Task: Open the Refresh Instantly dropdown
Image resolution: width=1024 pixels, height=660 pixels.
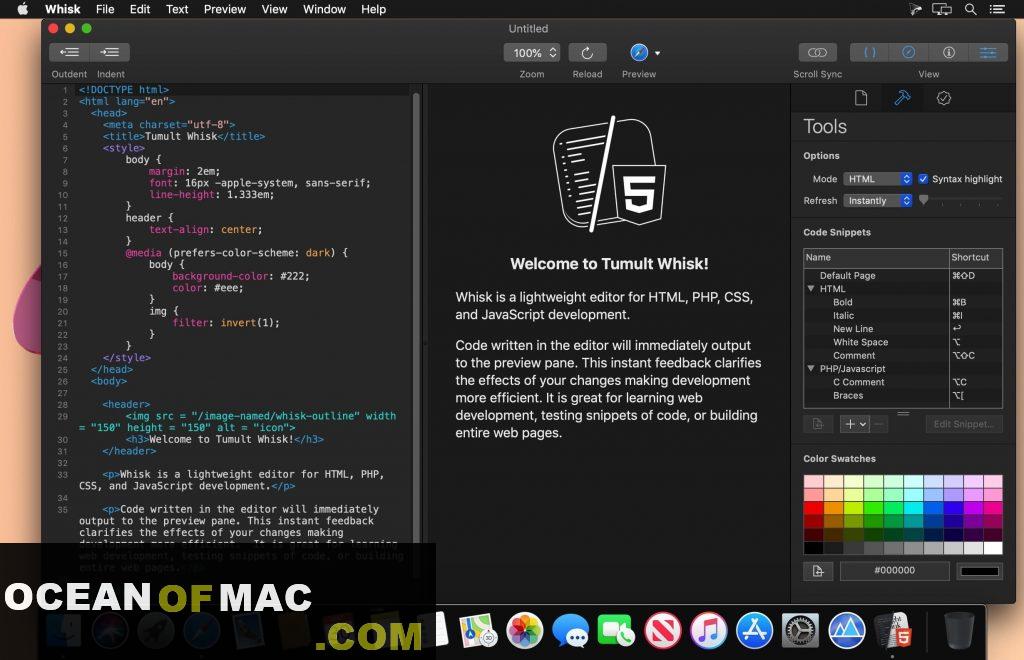Action: 878,200
